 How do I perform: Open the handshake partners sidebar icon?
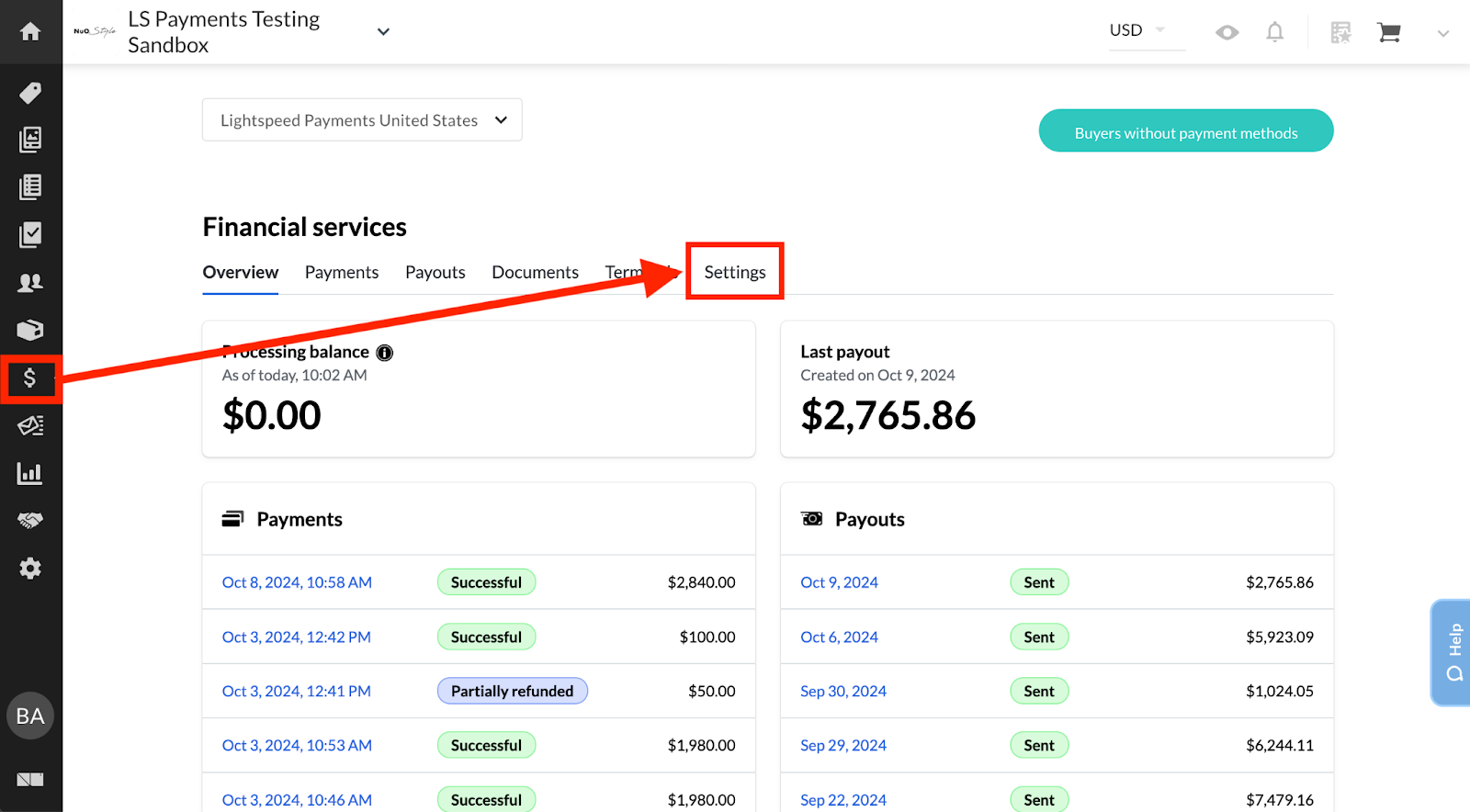coord(30,521)
